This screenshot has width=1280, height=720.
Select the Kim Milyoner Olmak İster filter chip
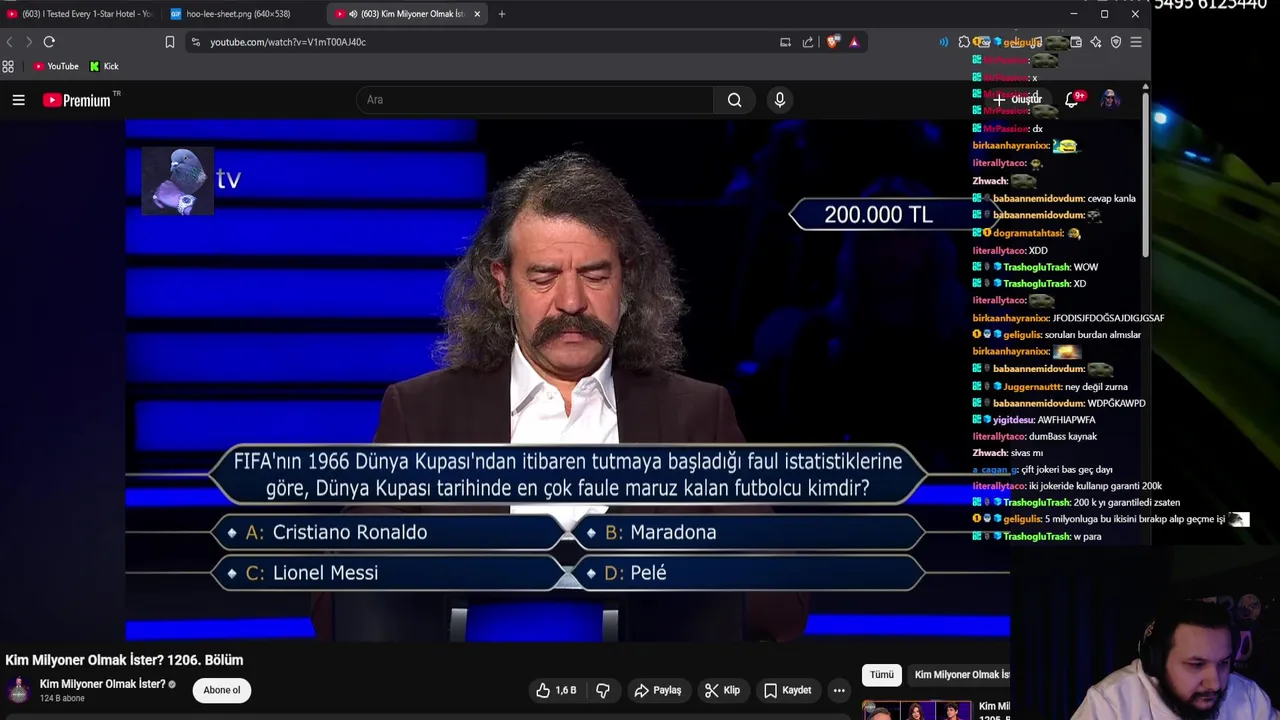point(960,675)
